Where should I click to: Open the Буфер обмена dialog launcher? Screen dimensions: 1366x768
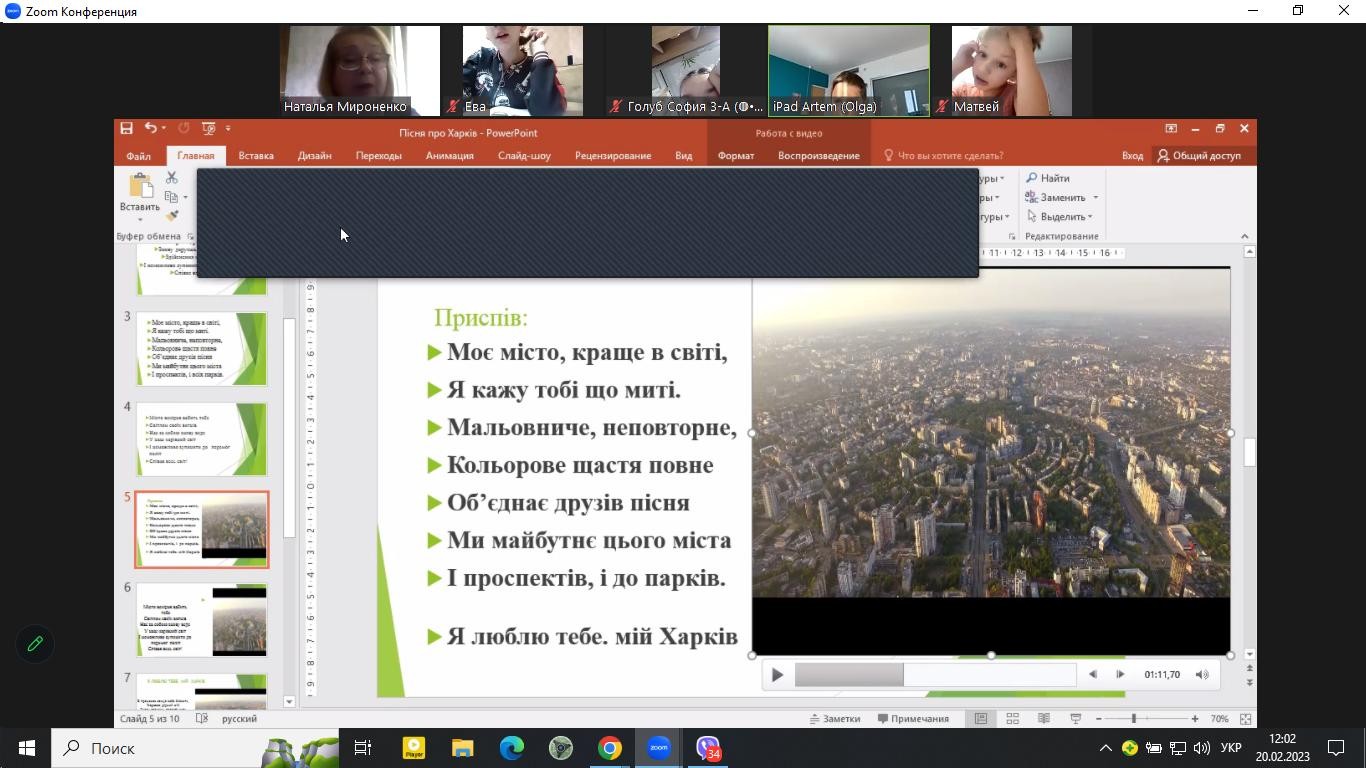[x=190, y=237]
